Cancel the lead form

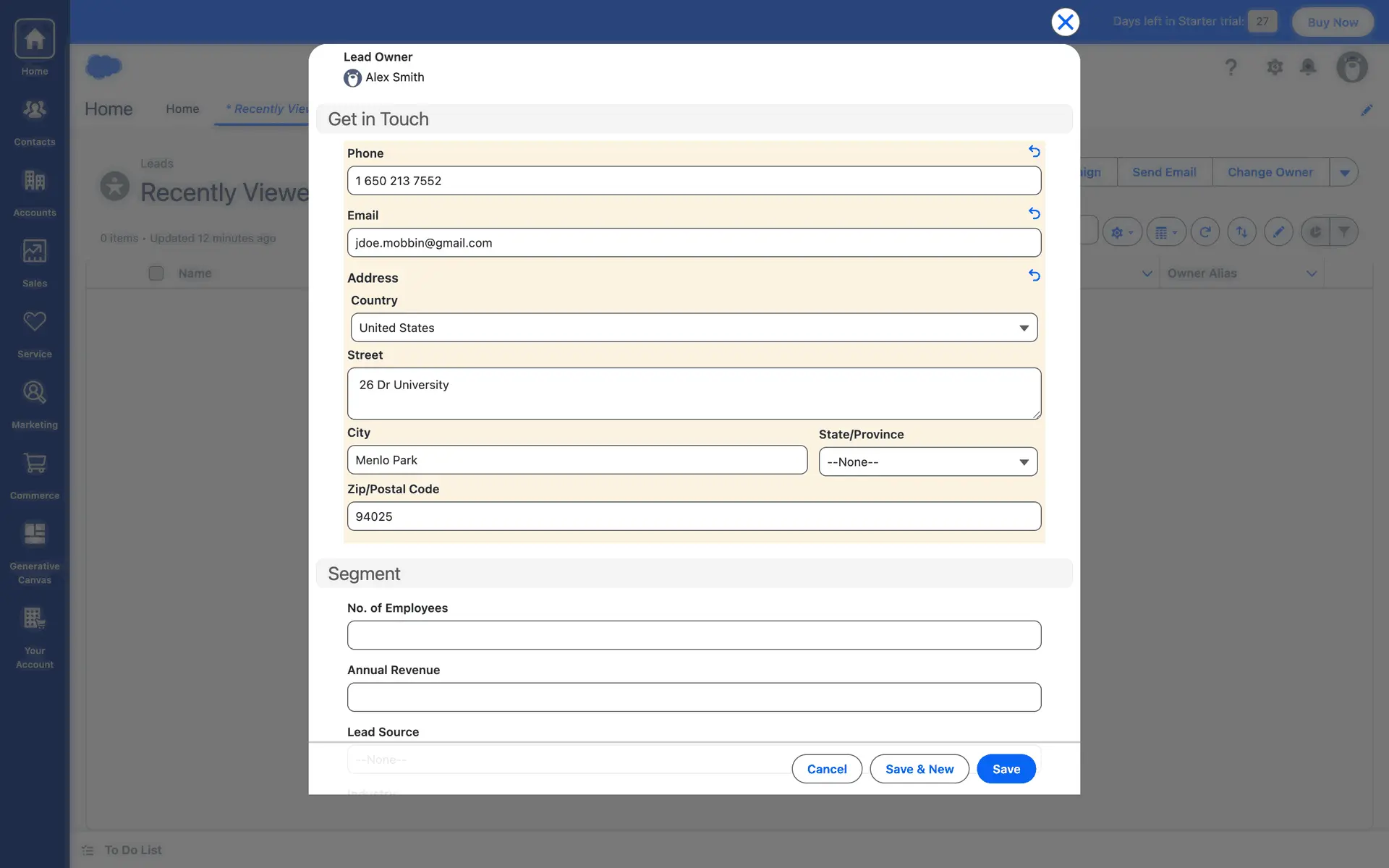(826, 769)
